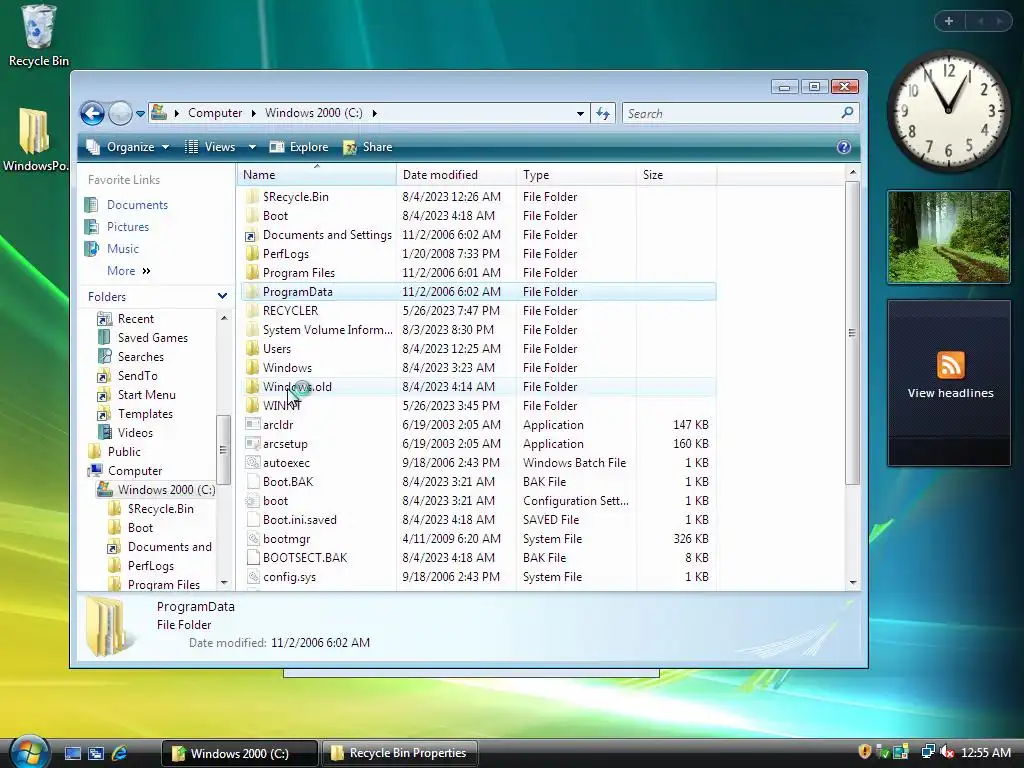This screenshot has width=1024, height=768.
Task: Expand arrow after Computer in breadcrumb
Action: (254, 113)
